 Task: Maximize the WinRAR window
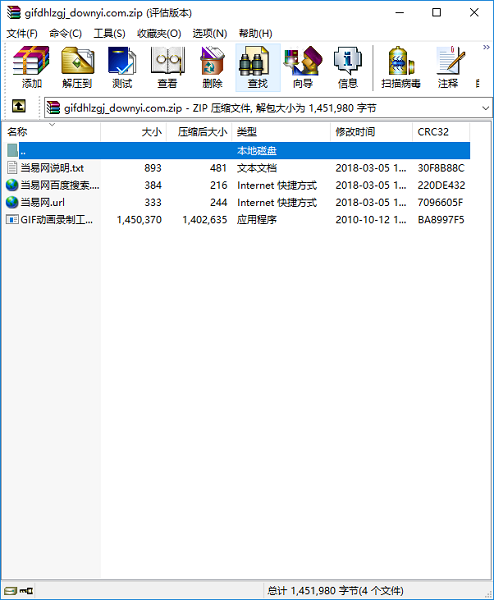[x=436, y=13]
